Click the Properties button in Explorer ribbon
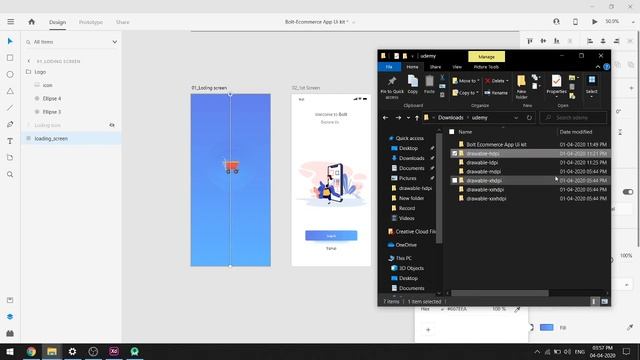 point(556,85)
